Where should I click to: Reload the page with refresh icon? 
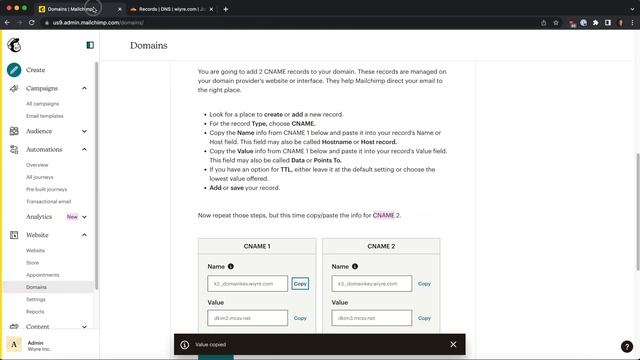31,22
